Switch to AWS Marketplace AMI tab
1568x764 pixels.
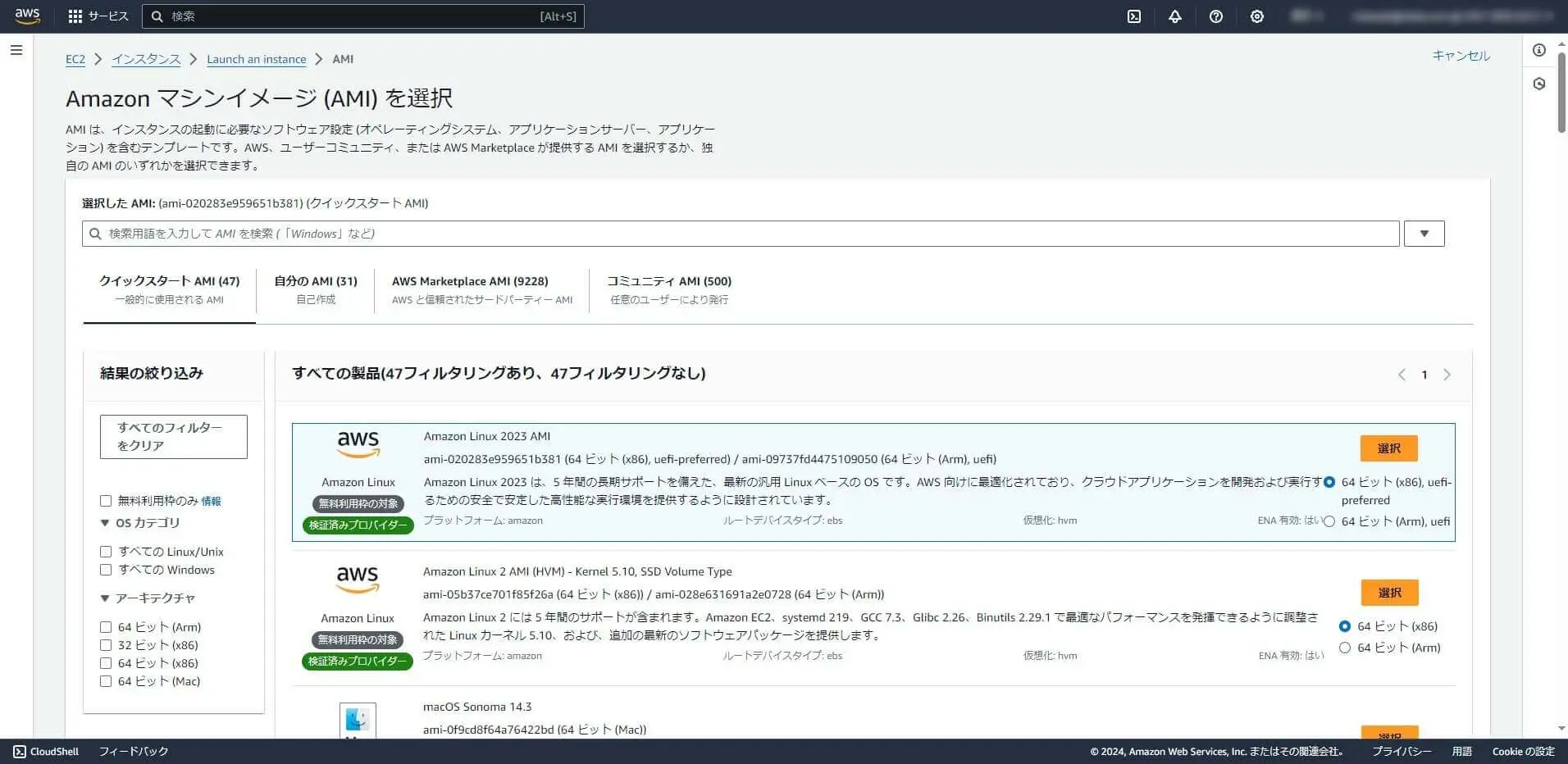[482, 290]
